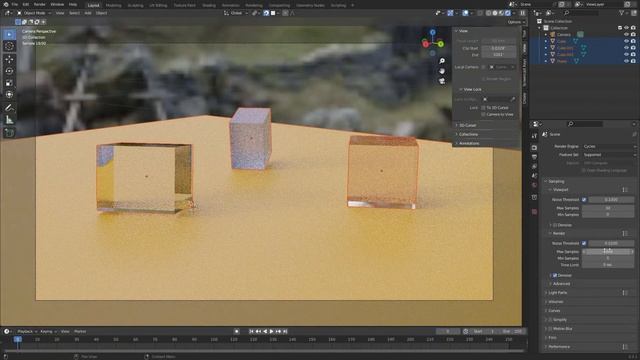Select the Add Cube tool
Screen dimensions: 640x360
(9, 133)
